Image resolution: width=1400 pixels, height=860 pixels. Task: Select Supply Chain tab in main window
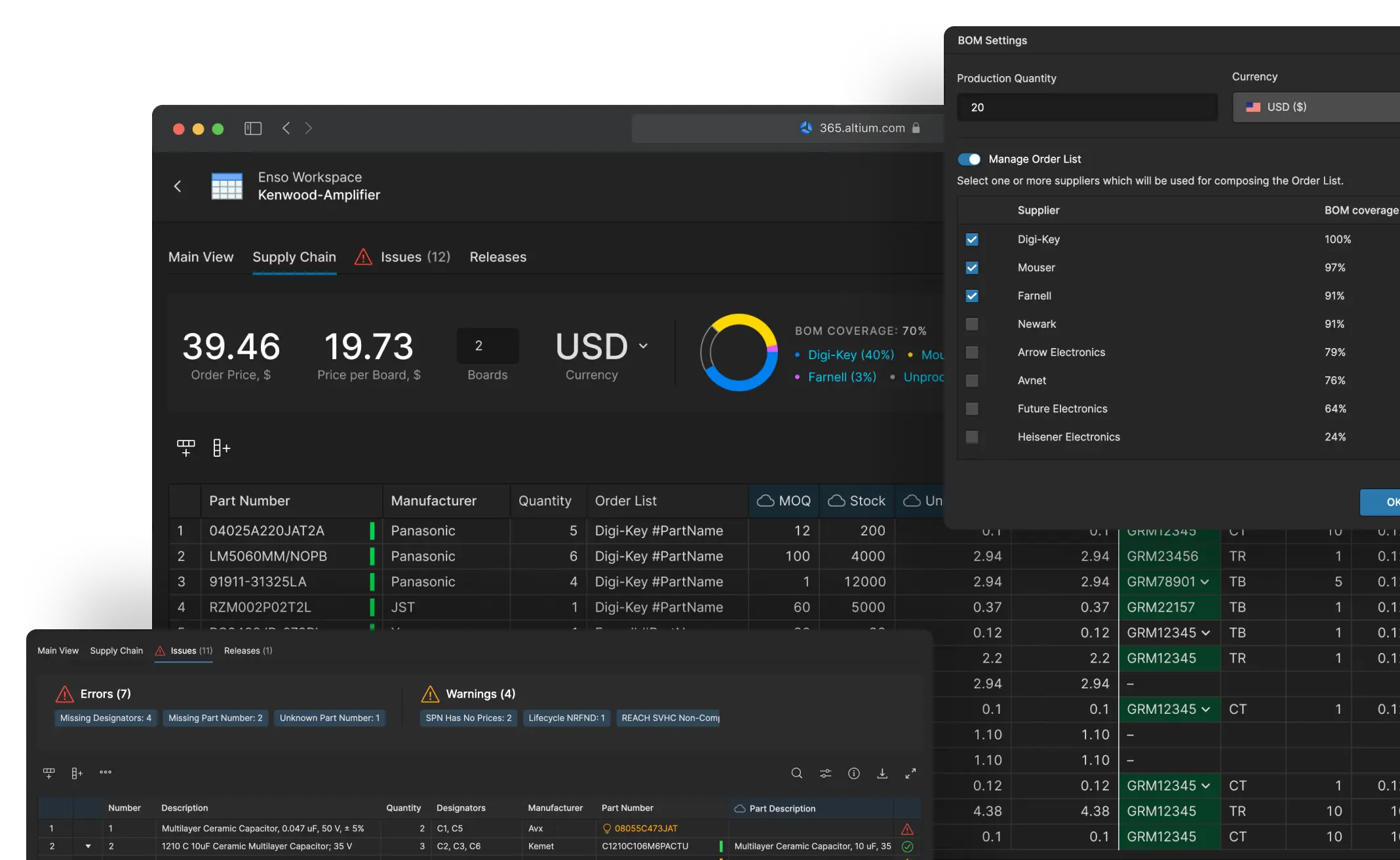(x=294, y=257)
